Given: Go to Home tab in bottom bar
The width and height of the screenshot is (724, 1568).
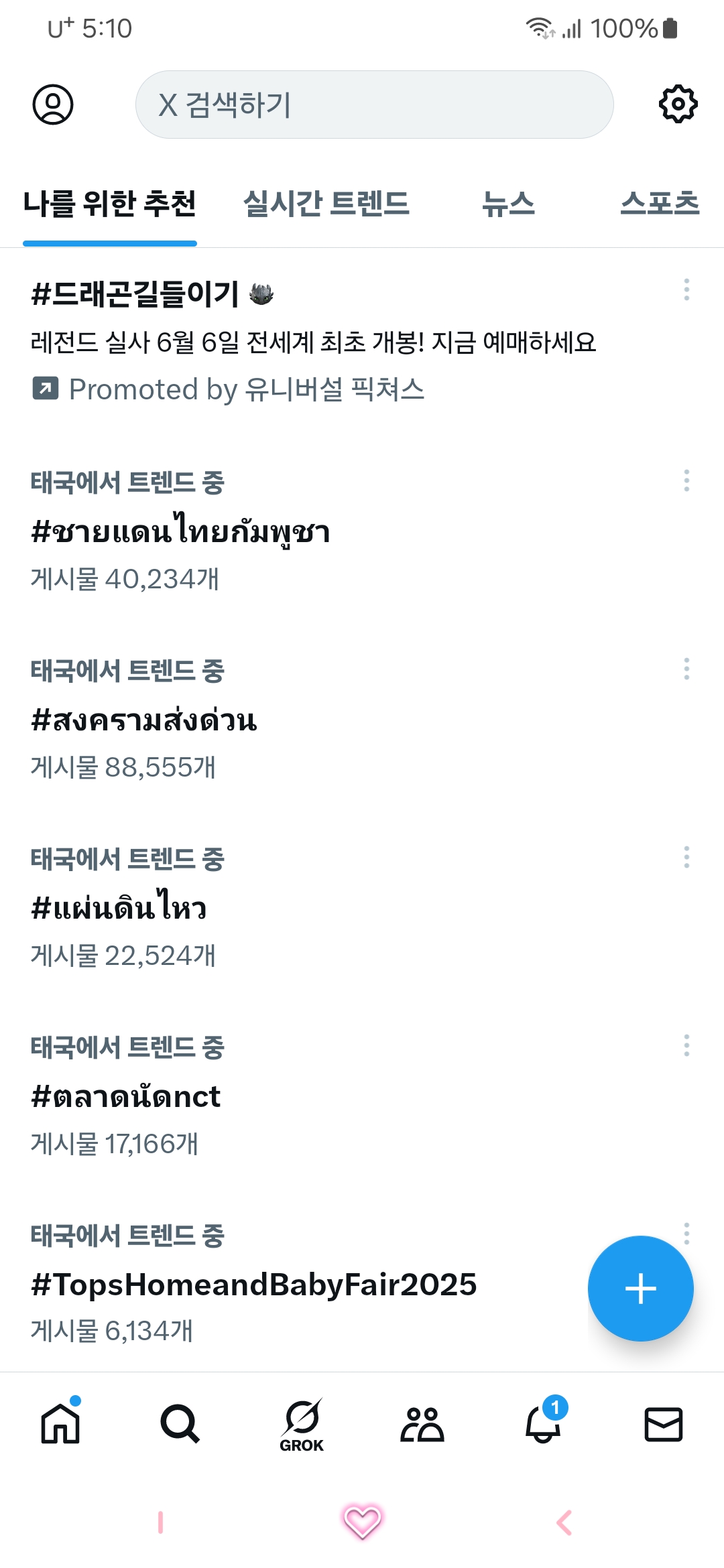Looking at the screenshot, I should coord(60,1423).
